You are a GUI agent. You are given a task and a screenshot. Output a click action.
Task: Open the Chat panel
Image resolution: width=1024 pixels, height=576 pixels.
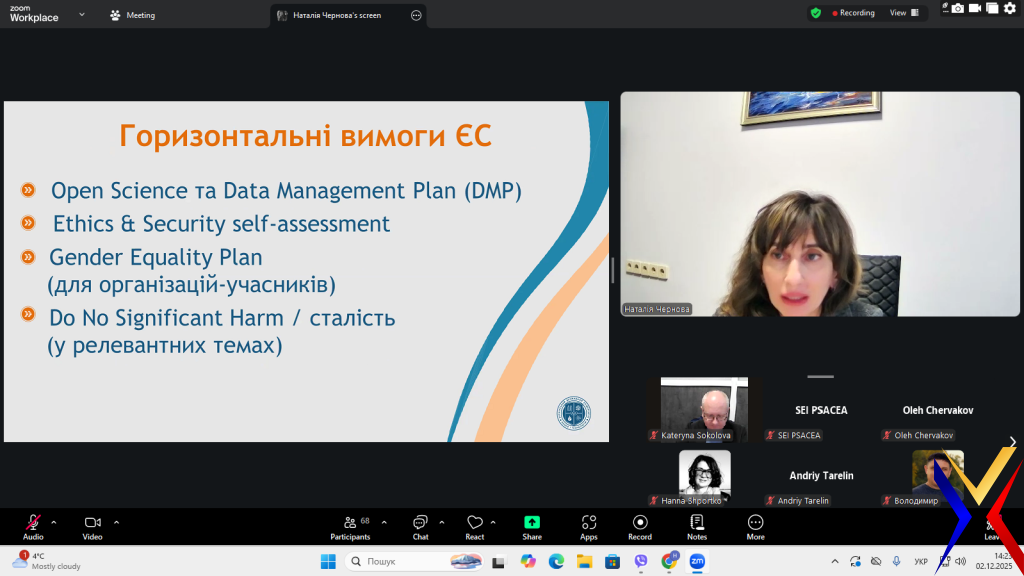(420, 526)
